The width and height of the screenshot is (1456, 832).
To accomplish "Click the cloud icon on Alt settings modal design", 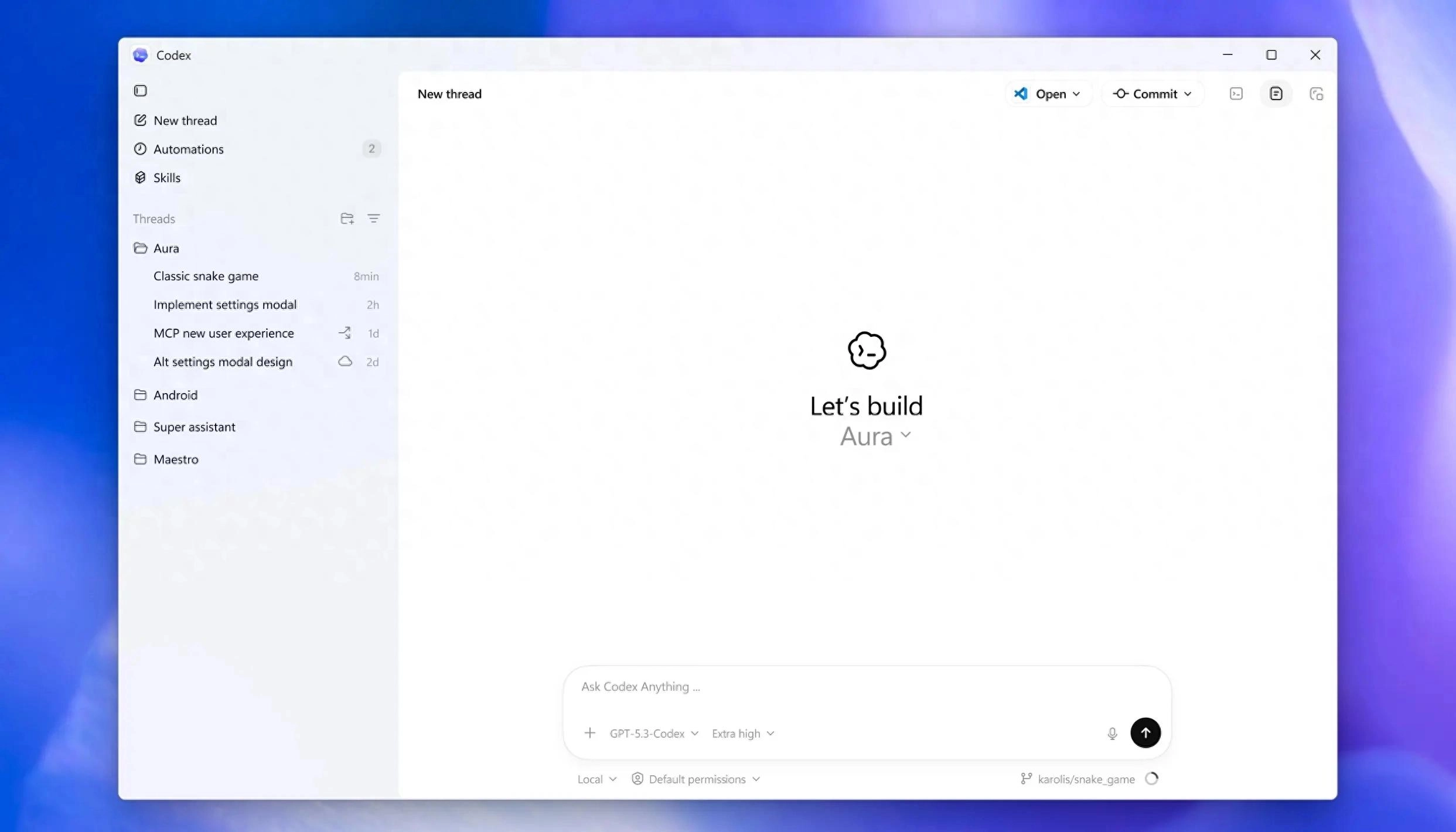I will point(345,362).
